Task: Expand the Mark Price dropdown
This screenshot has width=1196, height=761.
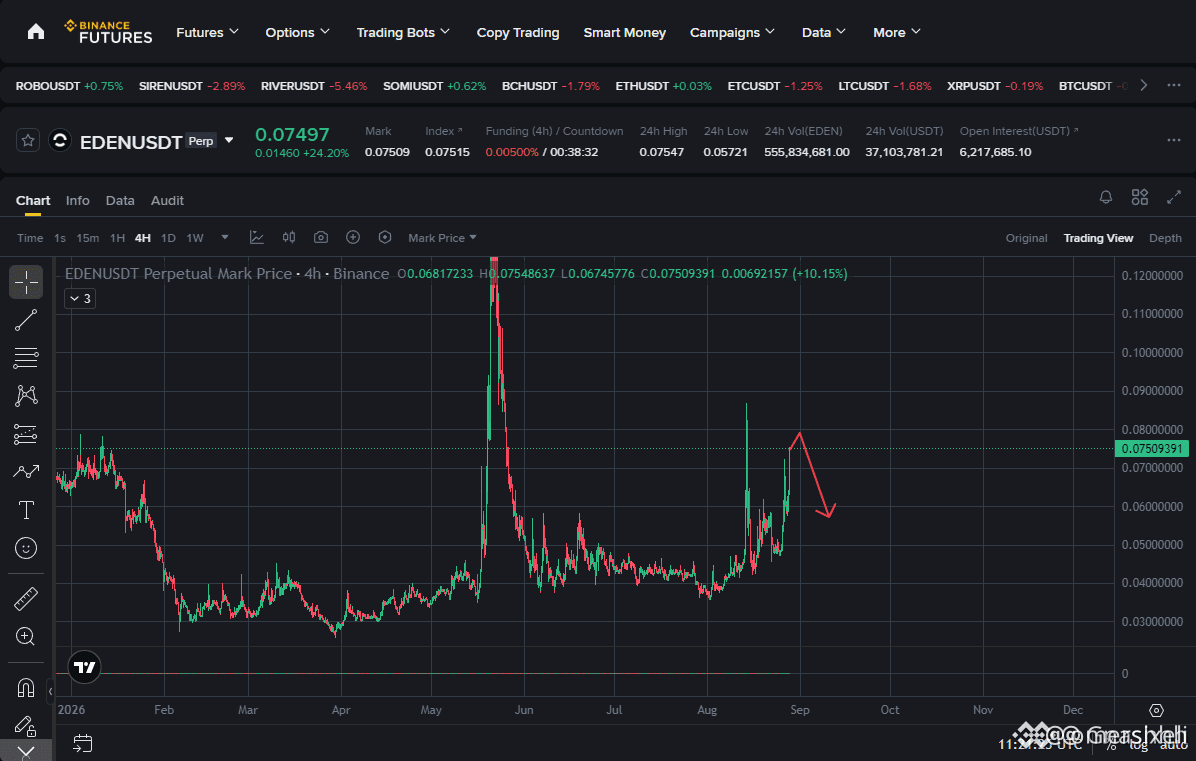Action: point(442,238)
